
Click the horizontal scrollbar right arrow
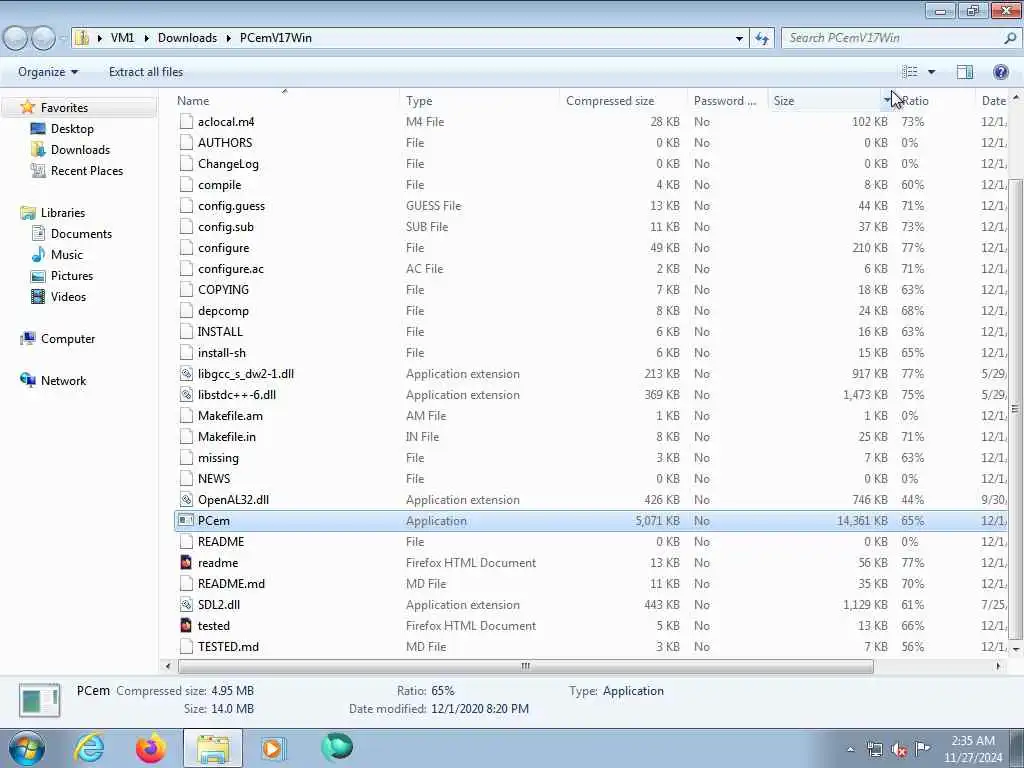998,666
